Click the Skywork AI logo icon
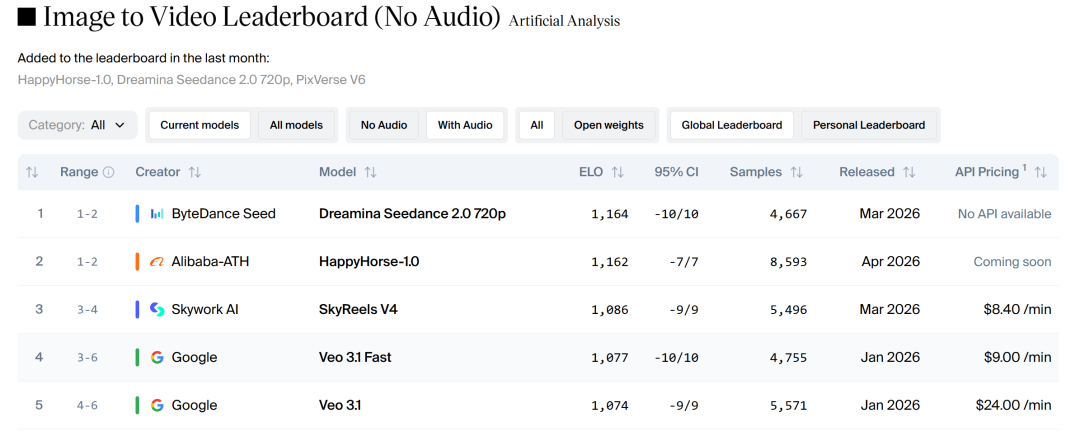This screenshot has height=431, width=1080. [157, 310]
